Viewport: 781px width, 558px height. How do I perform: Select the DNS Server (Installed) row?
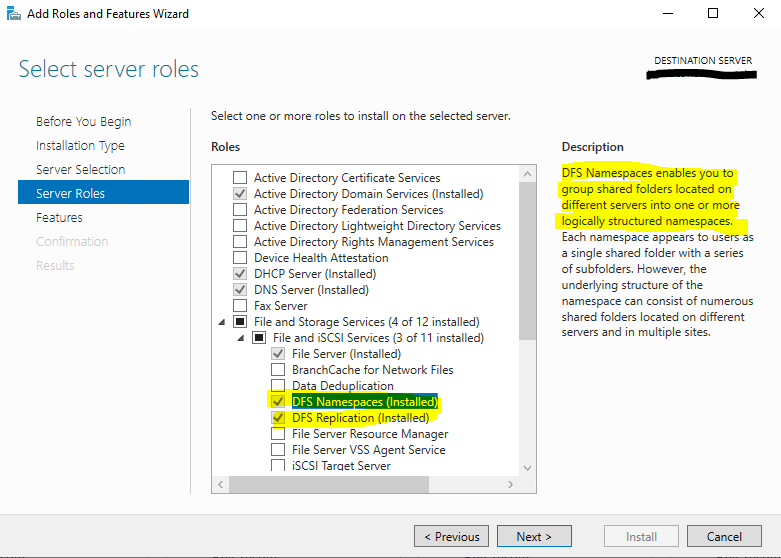(x=311, y=289)
